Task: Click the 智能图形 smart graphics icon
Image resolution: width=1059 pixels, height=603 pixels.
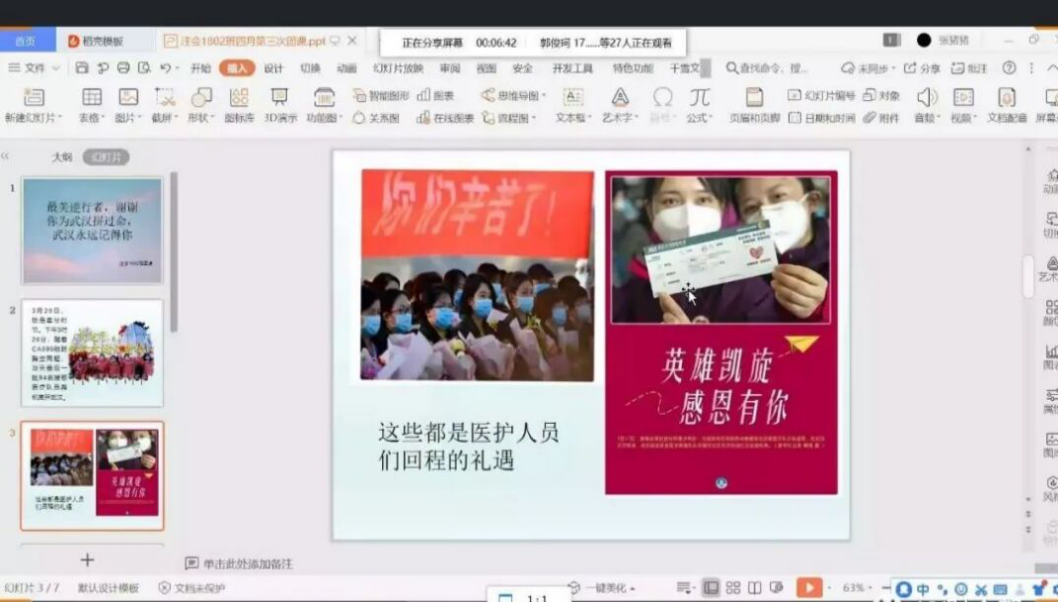Action: coord(380,96)
